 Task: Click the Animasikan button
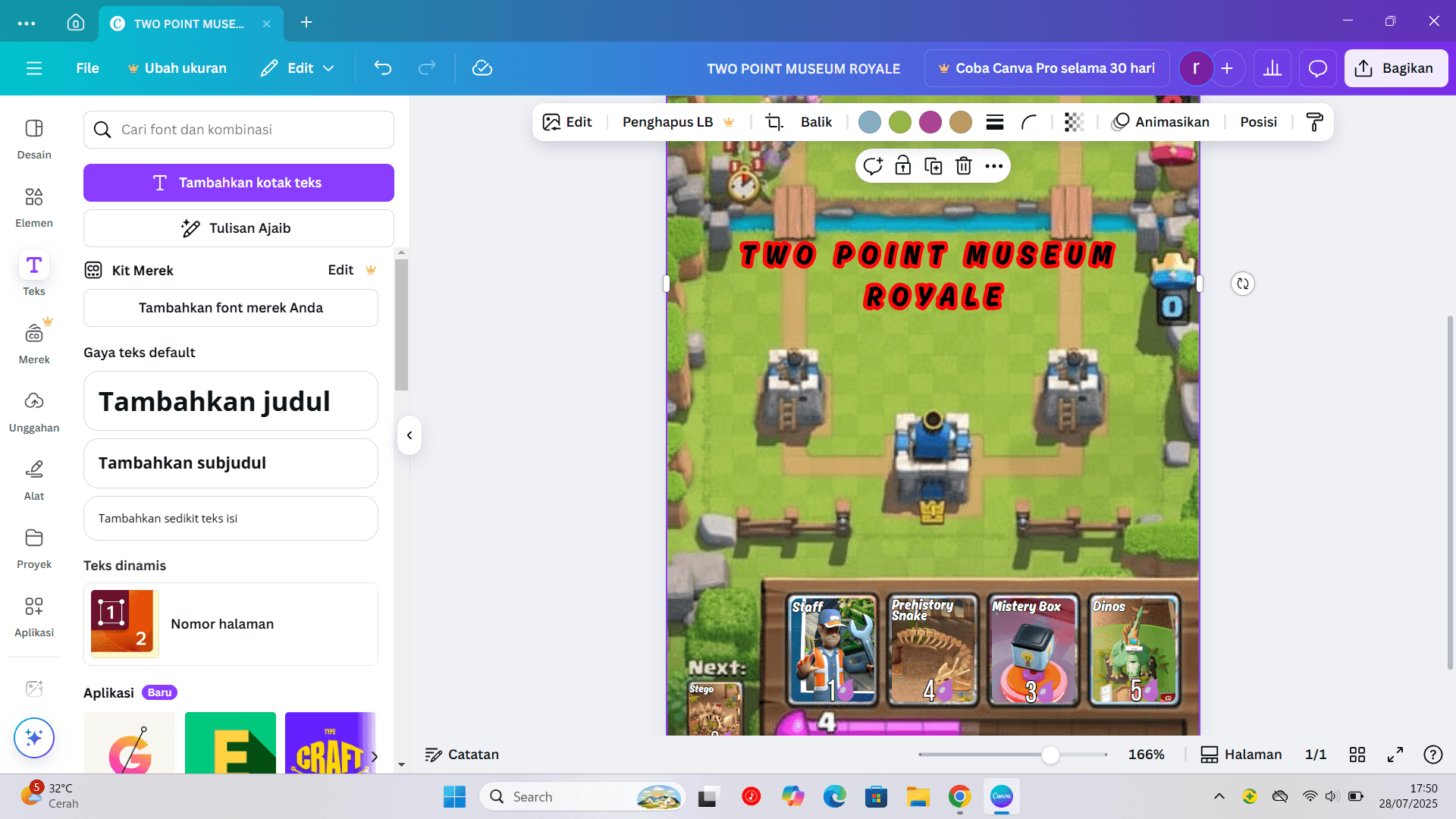coord(1160,122)
